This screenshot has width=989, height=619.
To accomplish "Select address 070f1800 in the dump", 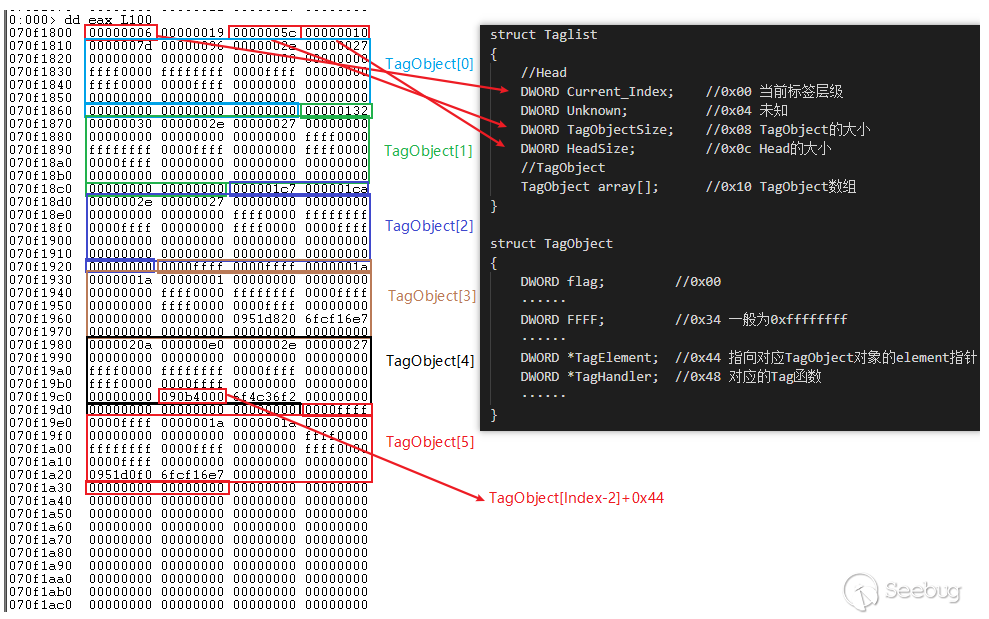I will tap(40, 33).
